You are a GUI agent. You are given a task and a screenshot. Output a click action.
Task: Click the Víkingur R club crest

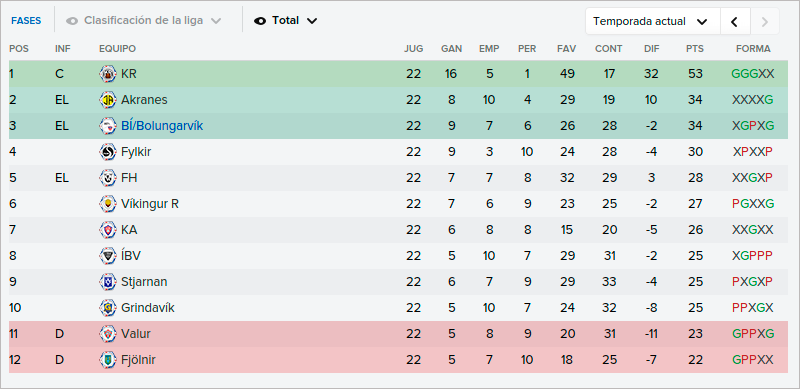tap(108, 204)
